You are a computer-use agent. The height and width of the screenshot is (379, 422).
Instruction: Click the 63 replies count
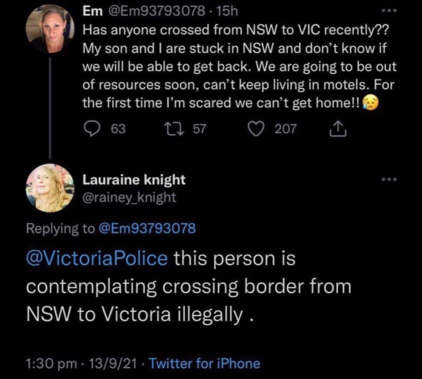point(118,129)
